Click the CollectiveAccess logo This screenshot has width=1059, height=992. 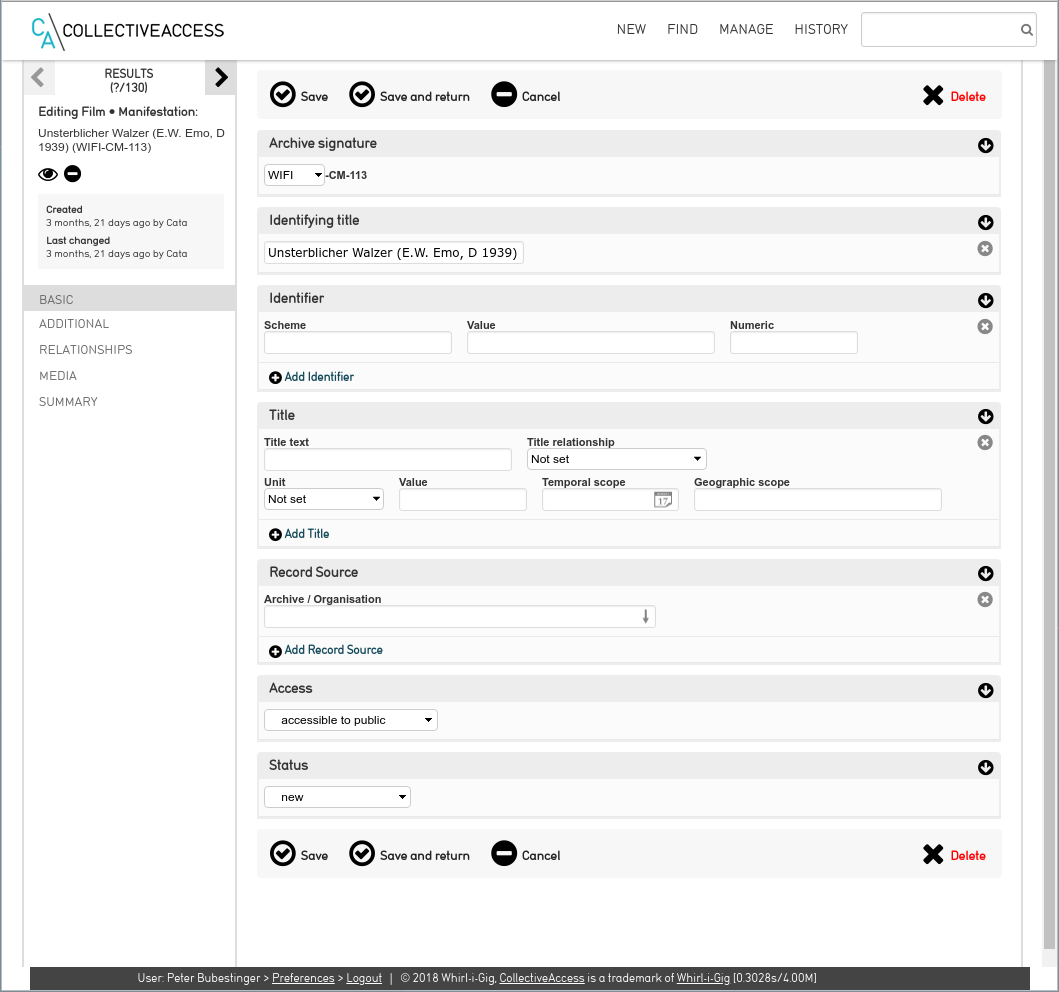coord(128,31)
